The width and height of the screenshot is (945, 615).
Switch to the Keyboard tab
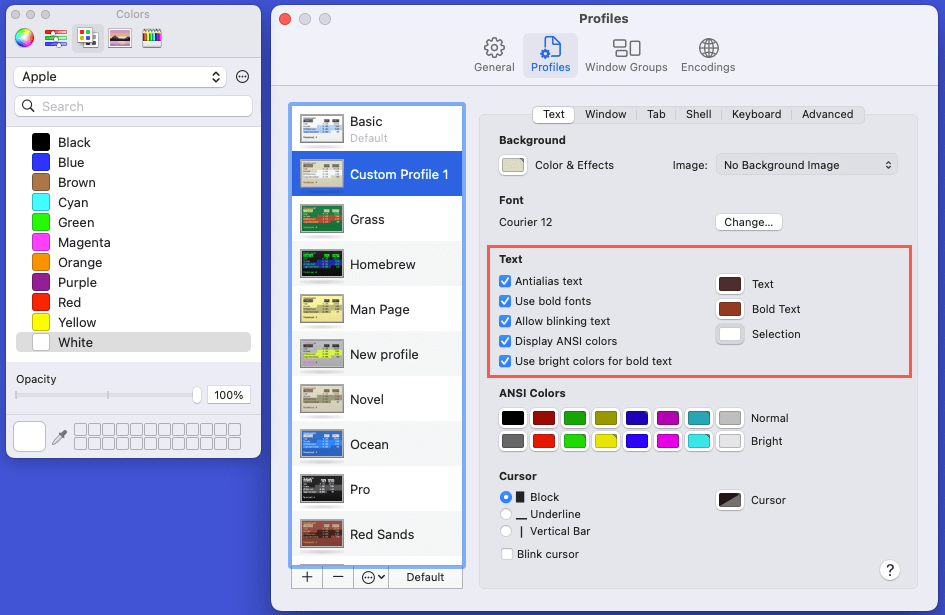[x=756, y=114]
